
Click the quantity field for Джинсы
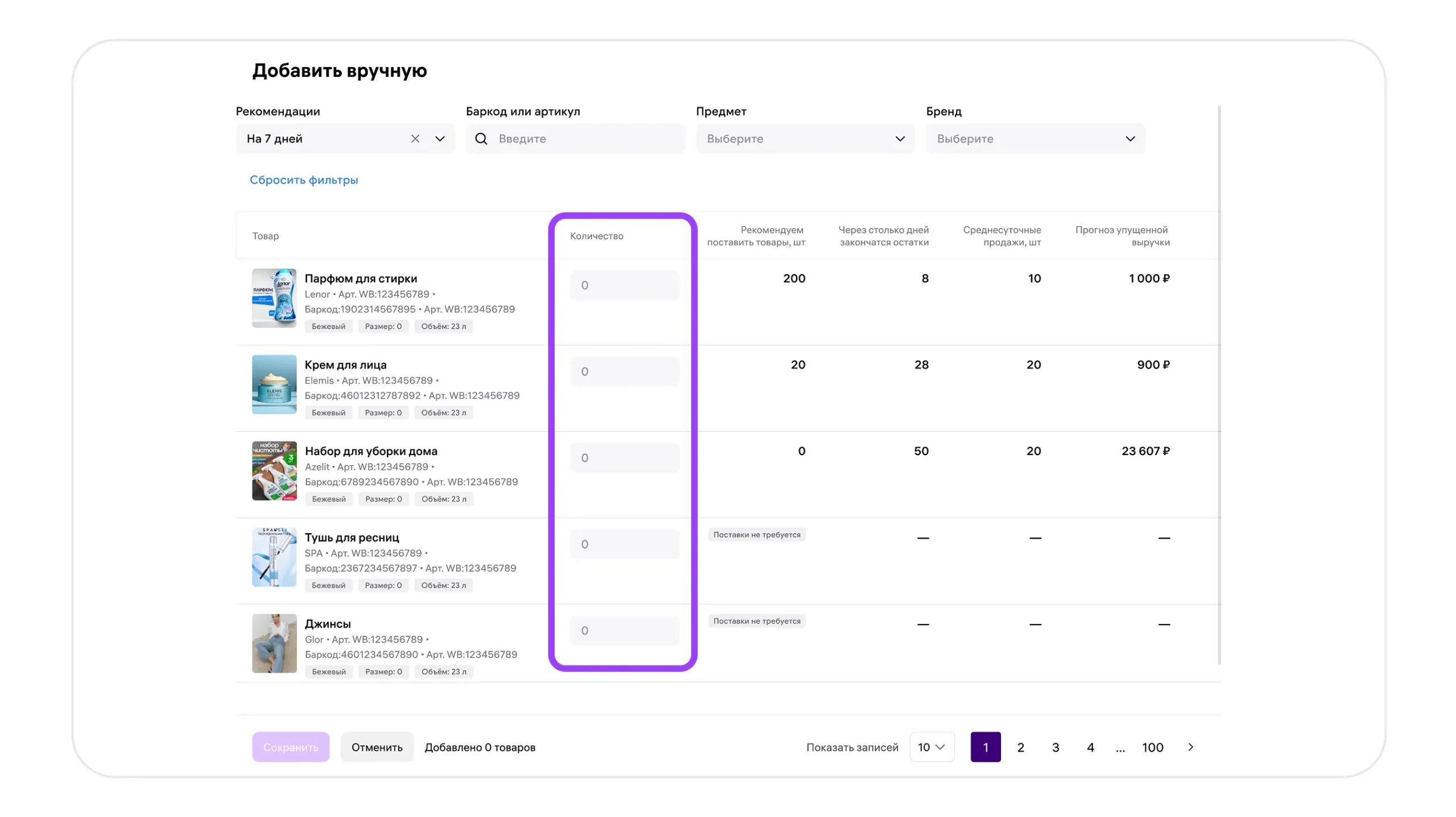[x=624, y=631]
